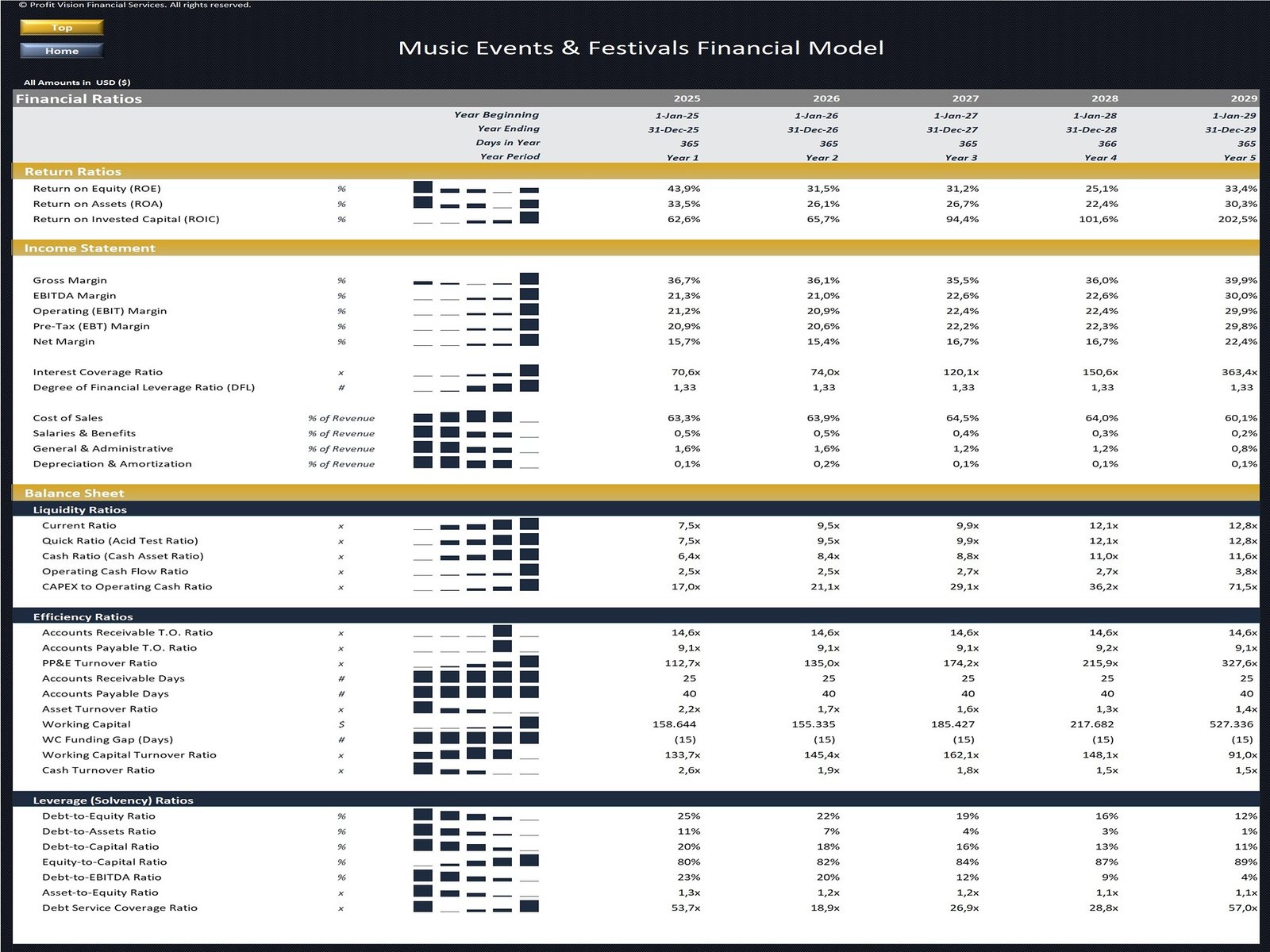Select the 2025 ROE value 43,9%
Viewport: 1270px width, 952px height.
(x=683, y=189)
